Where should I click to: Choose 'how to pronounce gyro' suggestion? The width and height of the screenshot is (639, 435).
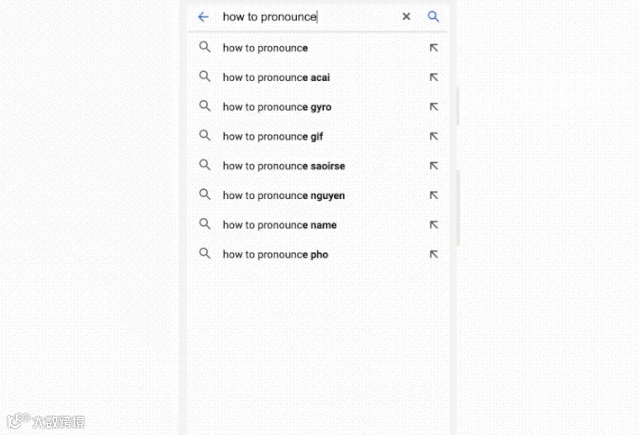277,107
